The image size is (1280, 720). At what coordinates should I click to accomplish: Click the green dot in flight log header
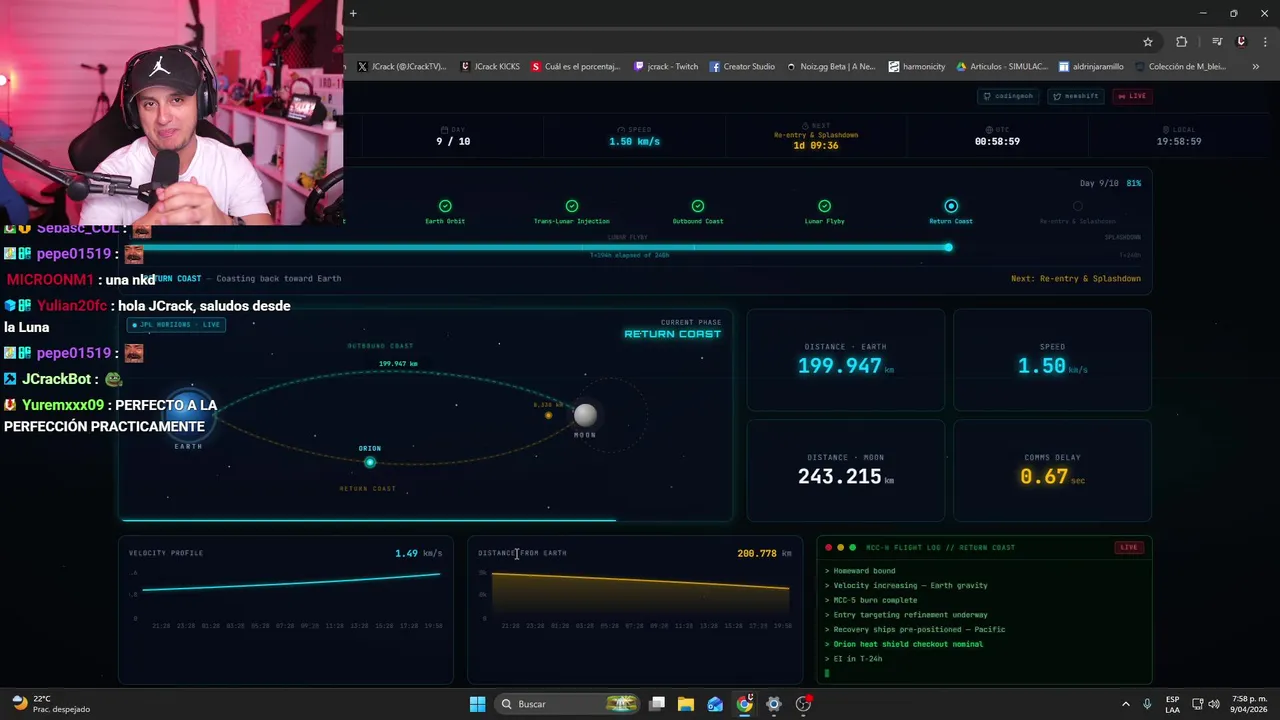(x=852, y=548)
